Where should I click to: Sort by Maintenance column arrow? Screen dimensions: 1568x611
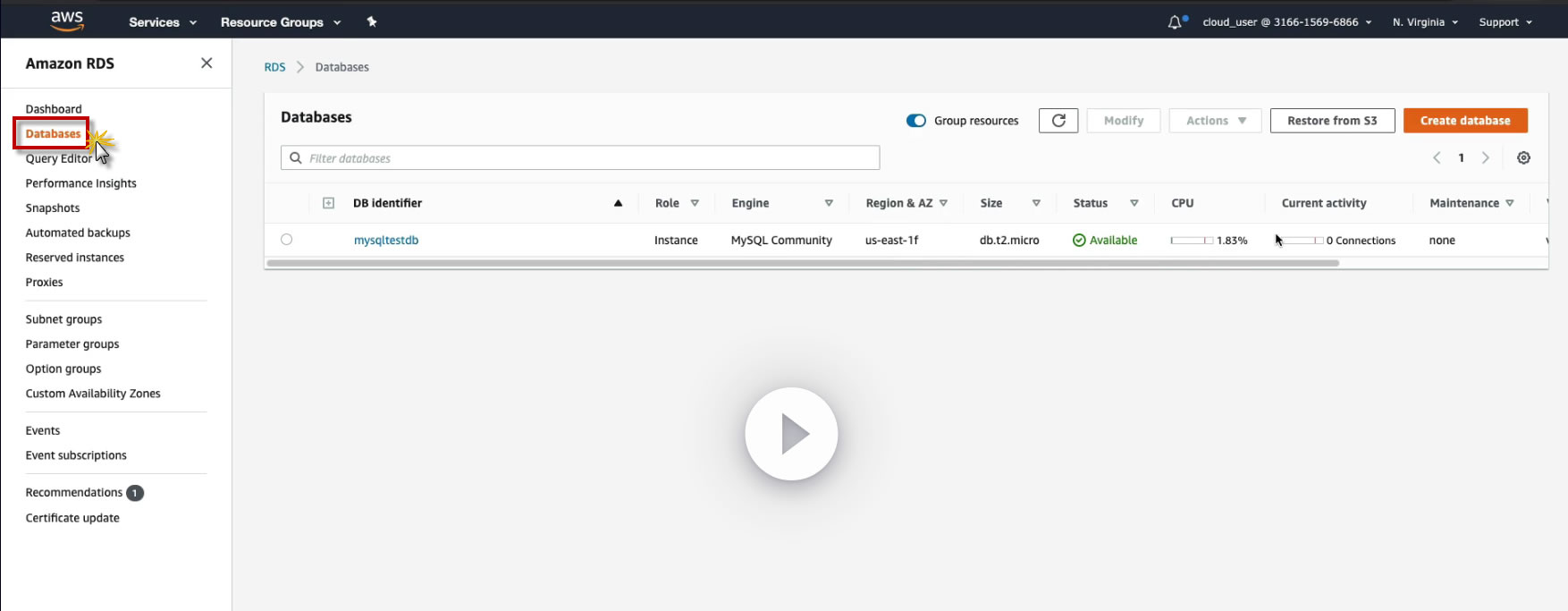[x=1510, y=203]
